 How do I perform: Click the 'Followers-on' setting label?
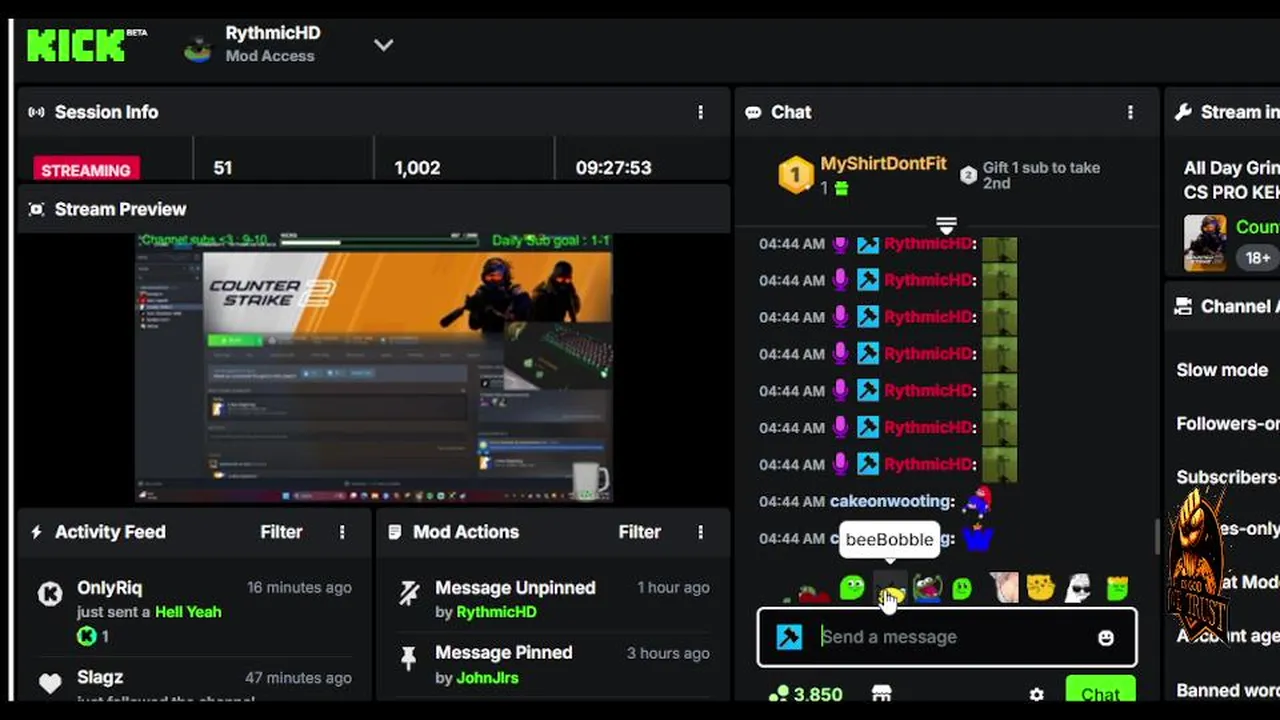1228,424
